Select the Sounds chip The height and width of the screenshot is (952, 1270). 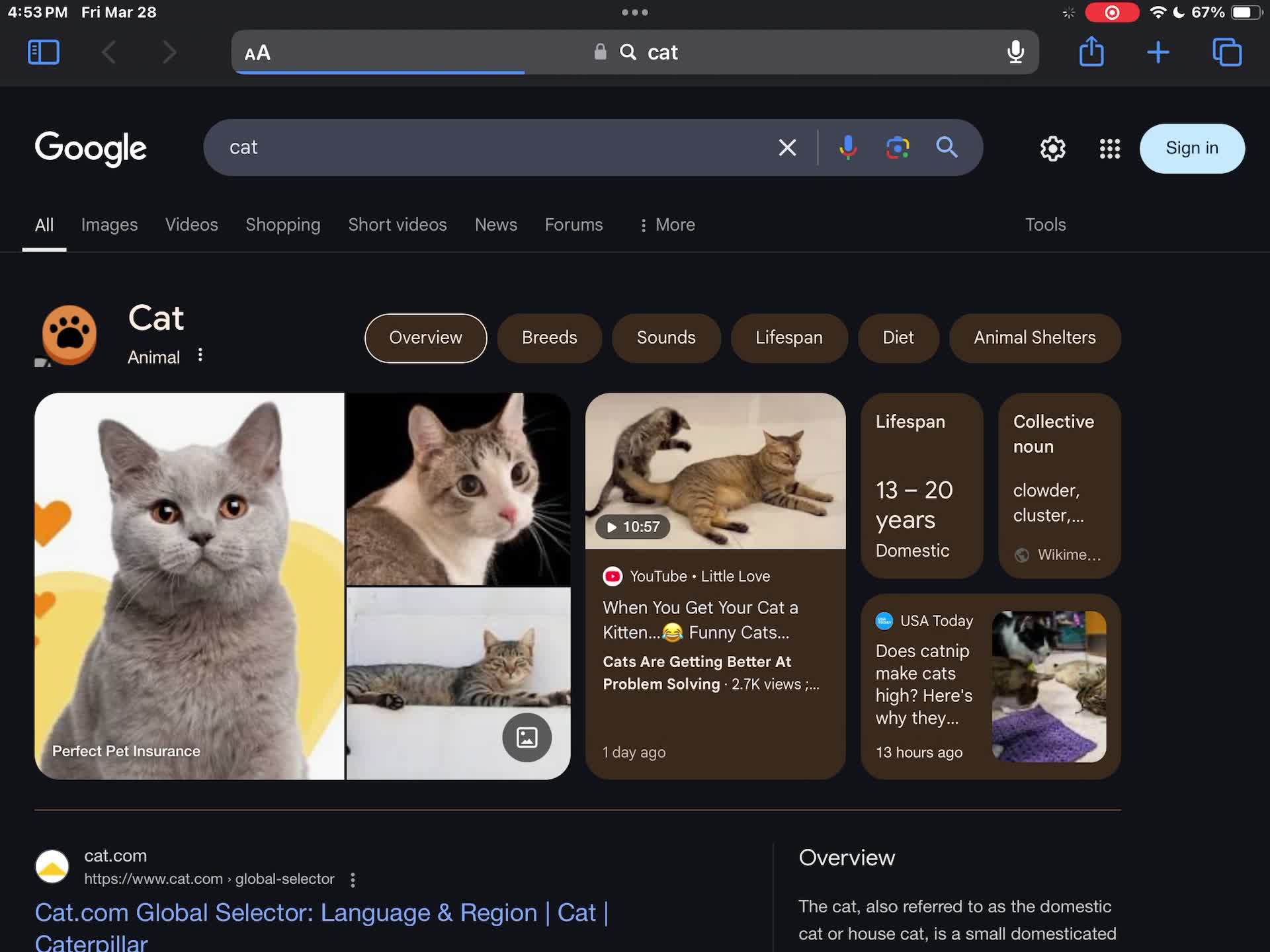pos(666,338)
